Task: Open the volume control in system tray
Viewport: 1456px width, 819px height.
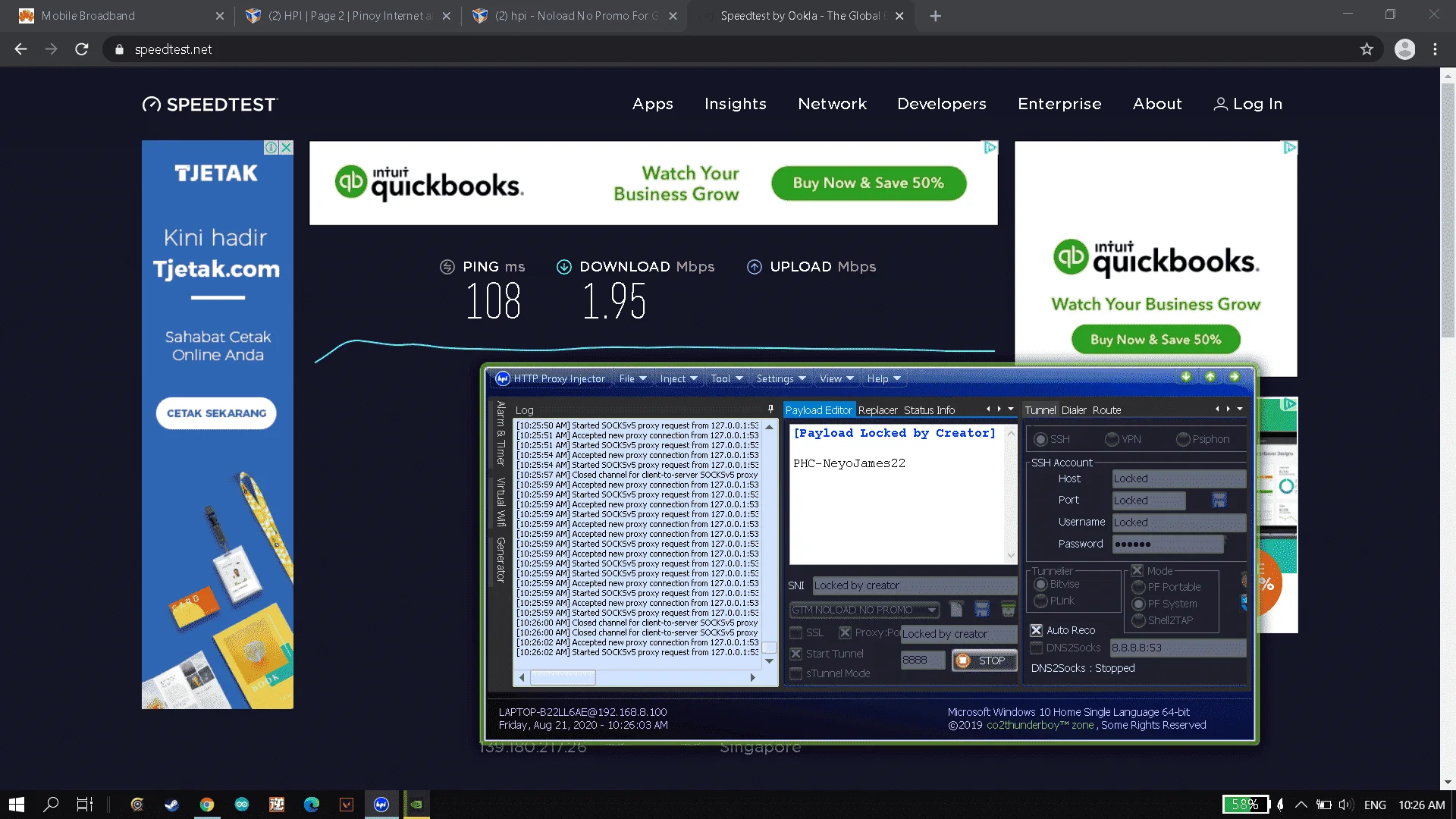Action: [x=1346, y=805]
